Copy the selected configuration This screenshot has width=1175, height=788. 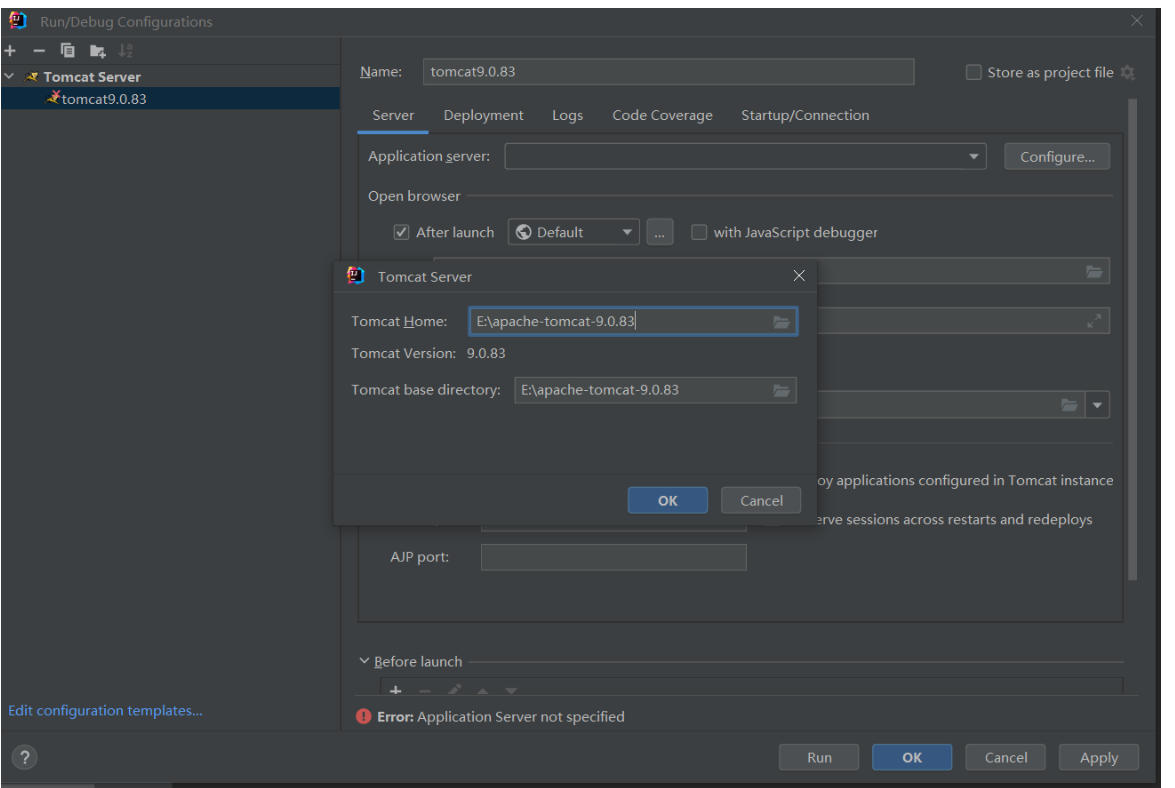[67, 51]
